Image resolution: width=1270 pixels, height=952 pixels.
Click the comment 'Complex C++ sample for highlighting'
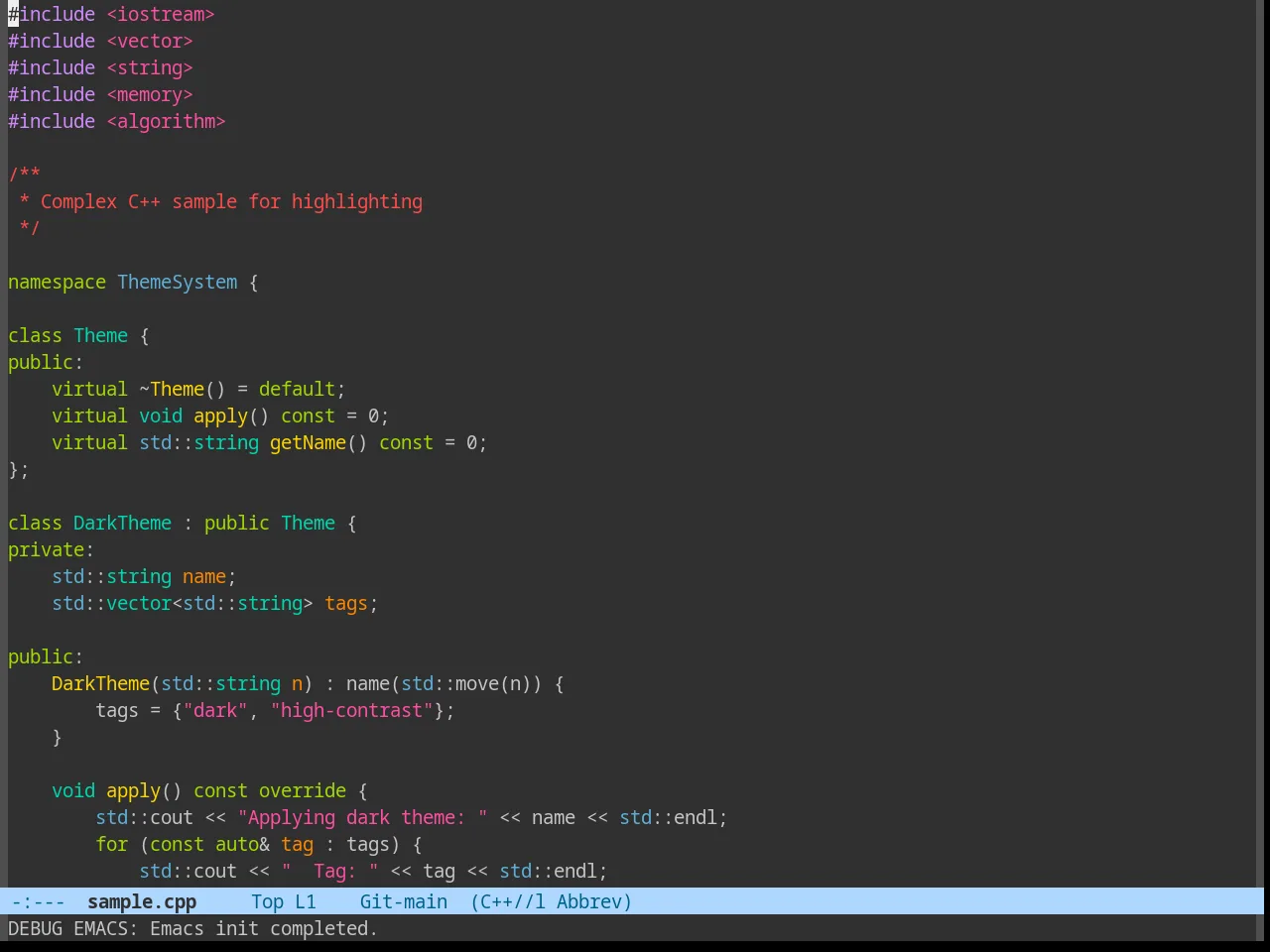click(231, 201)
